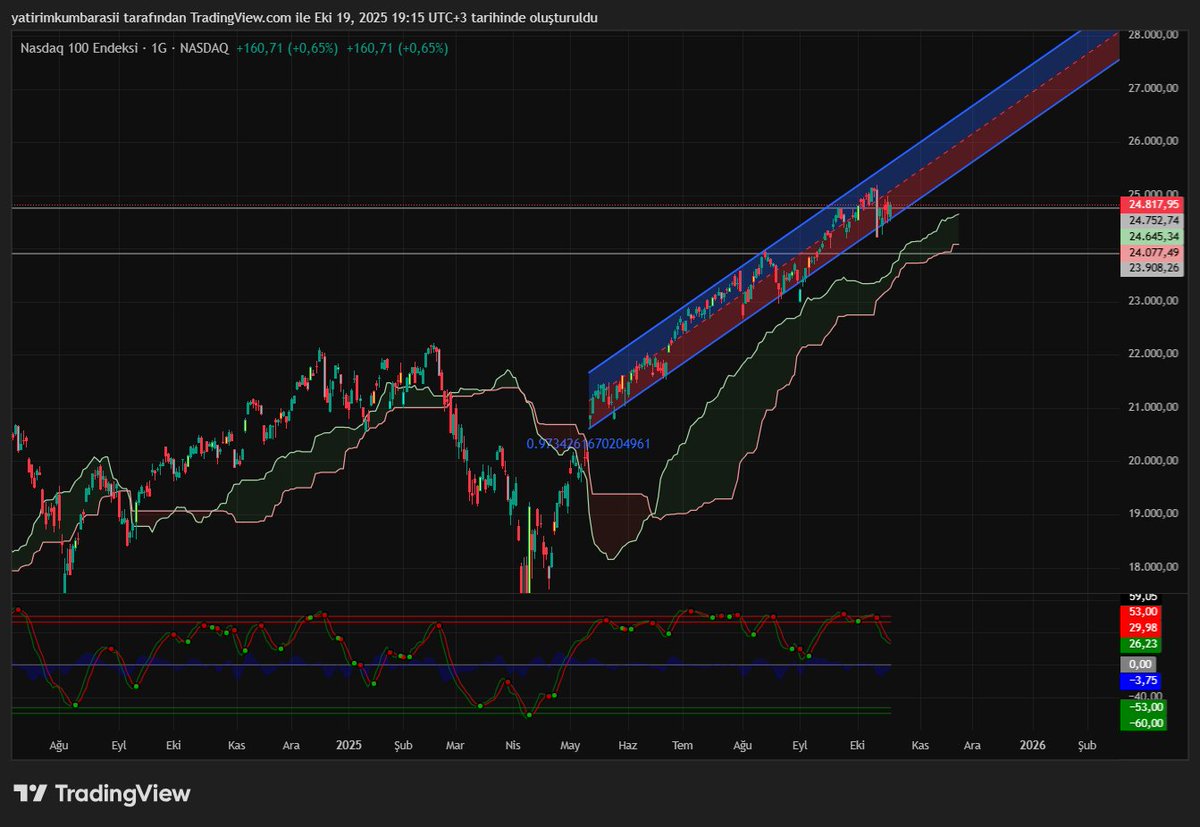Click the 21.000,00 price axis label

pos(1155,407)
